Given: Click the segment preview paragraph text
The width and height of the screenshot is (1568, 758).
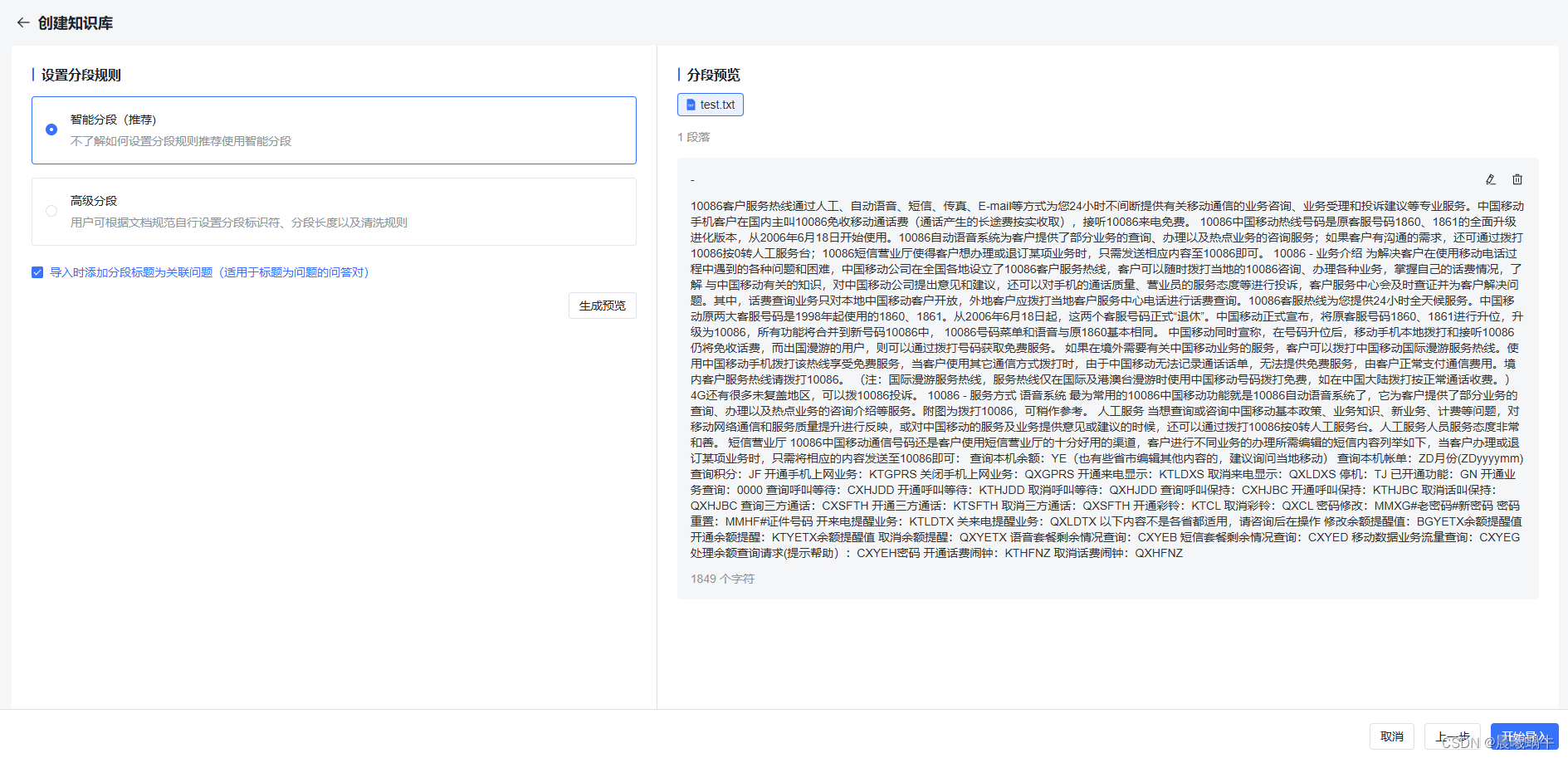Looking at the screenshot, I should [x=1107, y=379].
